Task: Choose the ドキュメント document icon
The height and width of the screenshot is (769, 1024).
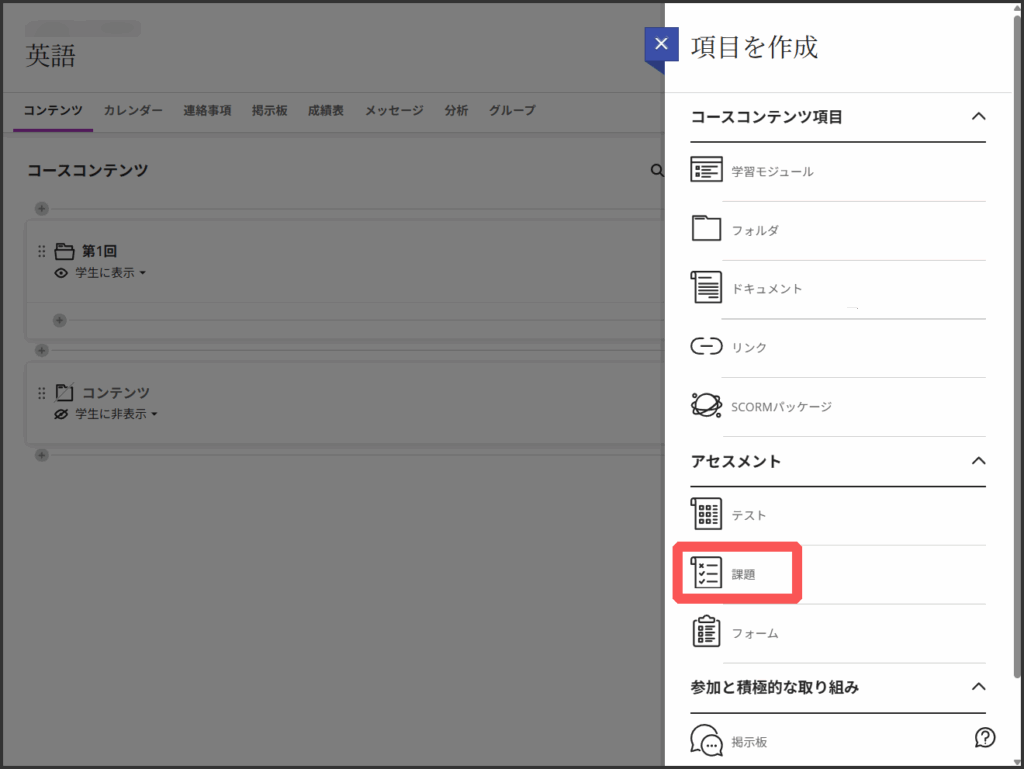Action: [706, 288]
